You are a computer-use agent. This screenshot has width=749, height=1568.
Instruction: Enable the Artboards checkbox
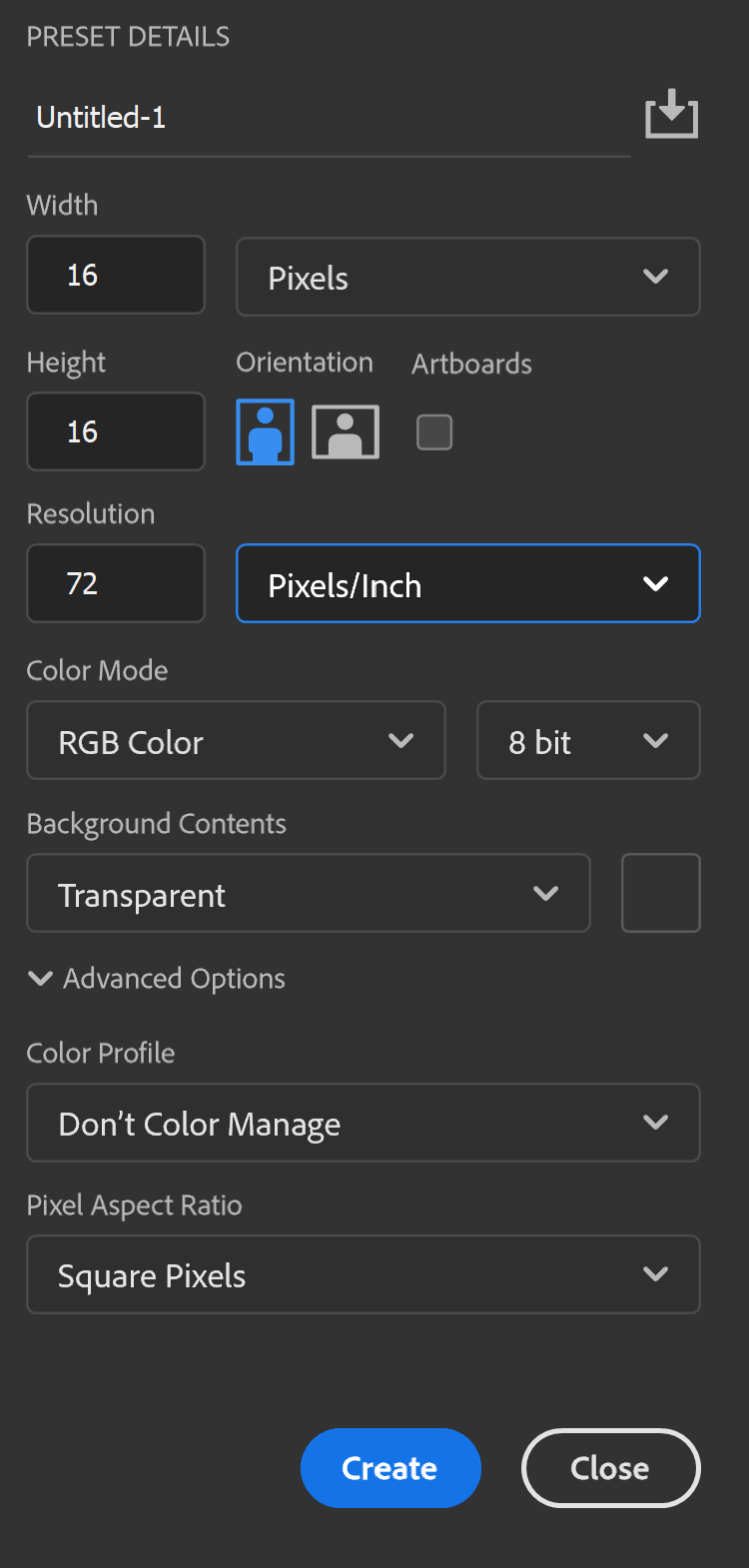tap(434, 432)
